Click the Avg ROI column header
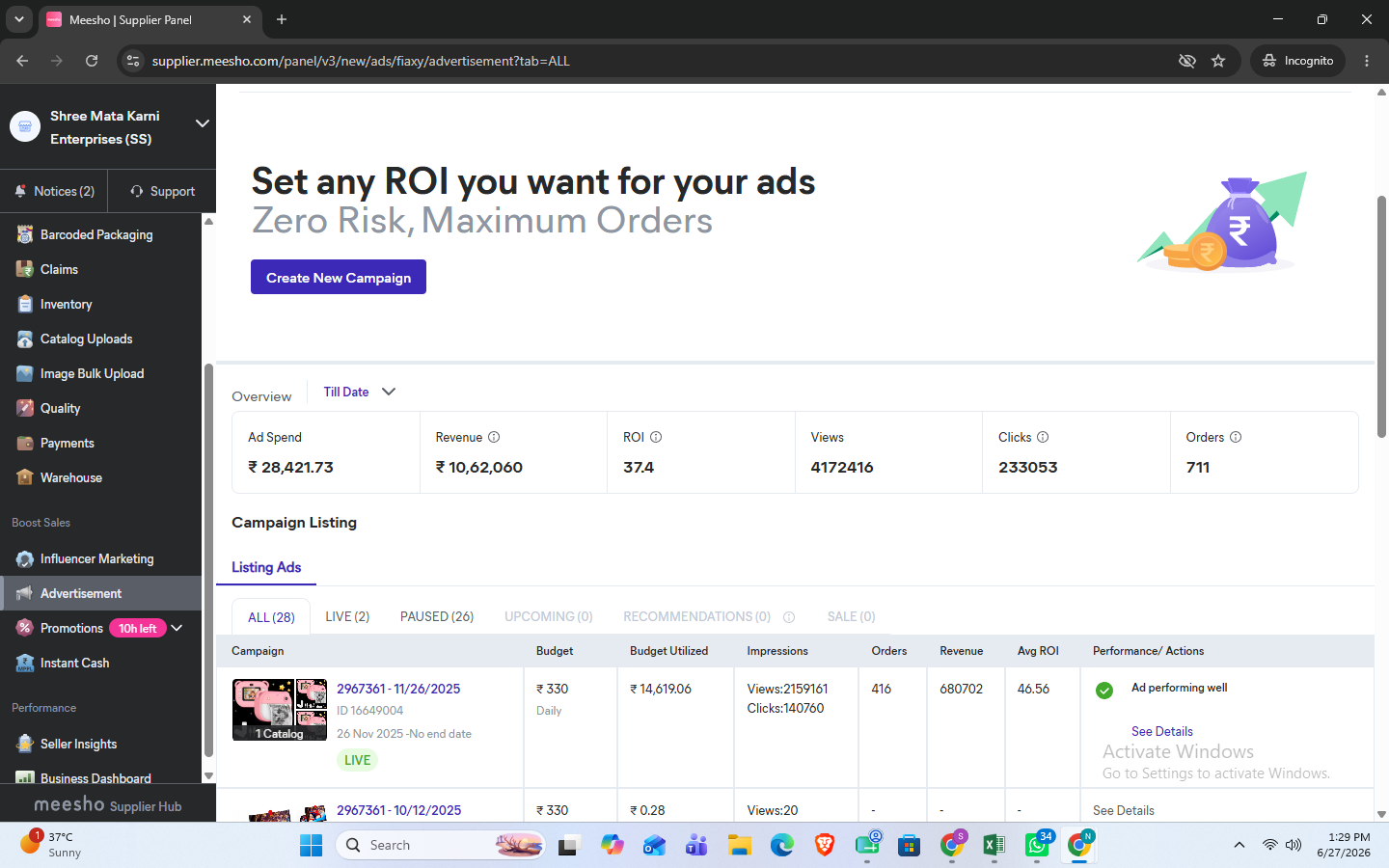1389x868 pixels. pos(1038,651)
